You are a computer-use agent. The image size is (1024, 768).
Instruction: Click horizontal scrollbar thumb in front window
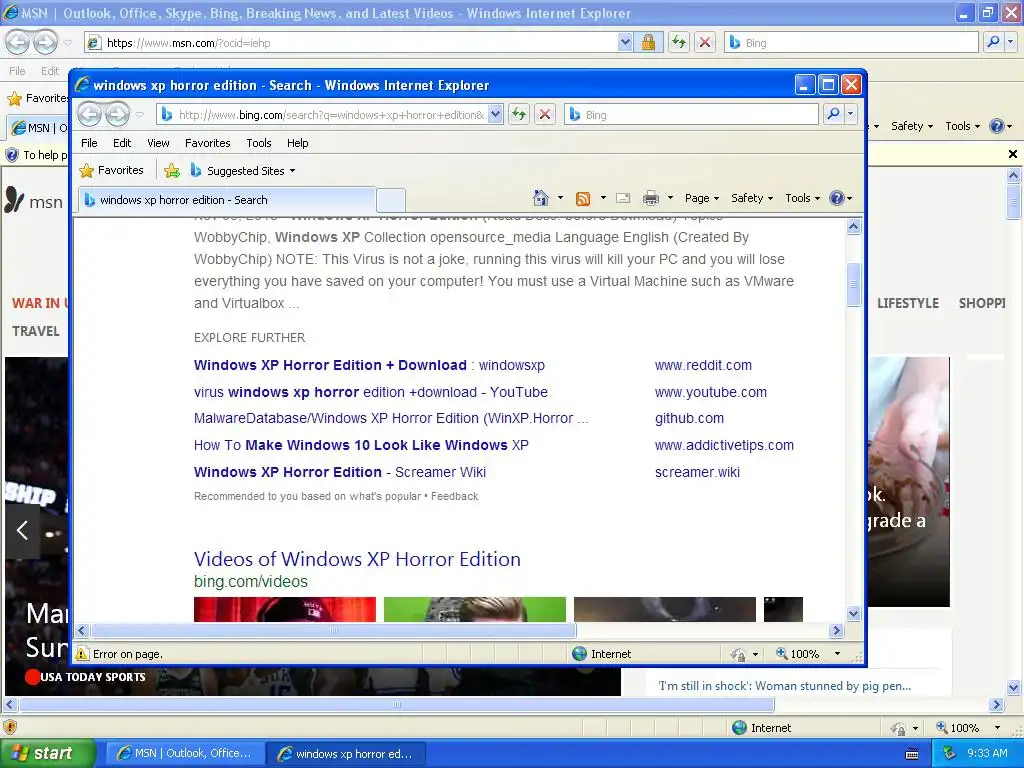[x=334, y=630]
